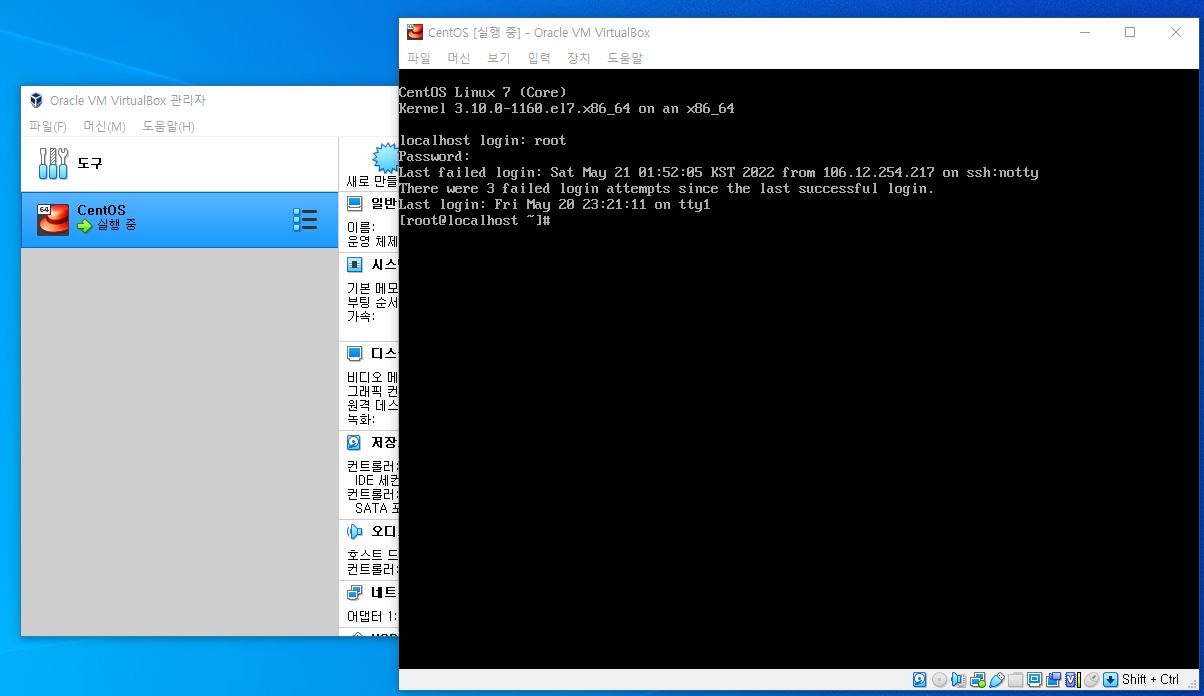Click the 녹화: label in the display section

361,419
